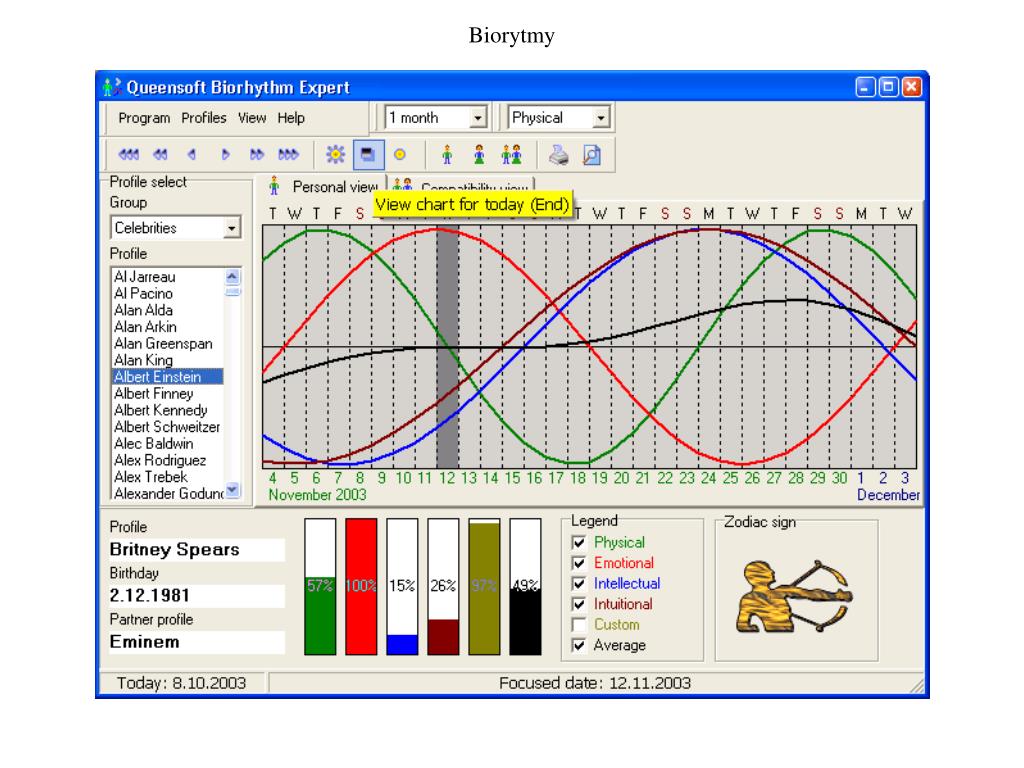Click the triple-right forward navigation arrow
This screenshot has height=768, width=1024.
click(x=288, y=155)
